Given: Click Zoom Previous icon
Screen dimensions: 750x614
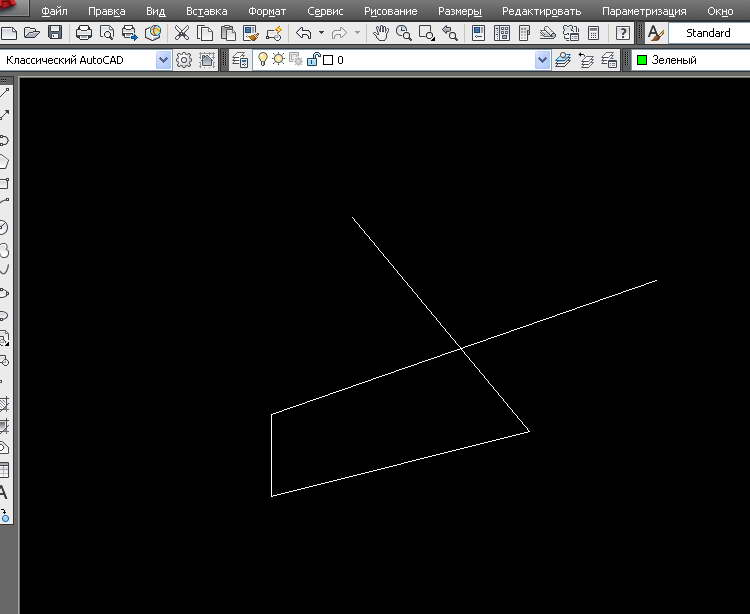Looking at the screenshot, I should [x=450, y=33].
